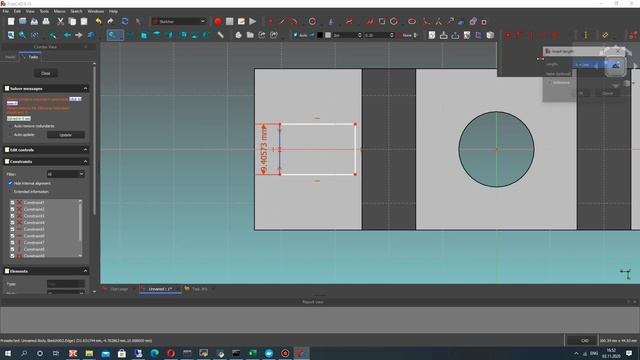The width and height of the screenshot is (640, 360).
Task: Choose the Polyline sketch tool
Action: (370, 21)
